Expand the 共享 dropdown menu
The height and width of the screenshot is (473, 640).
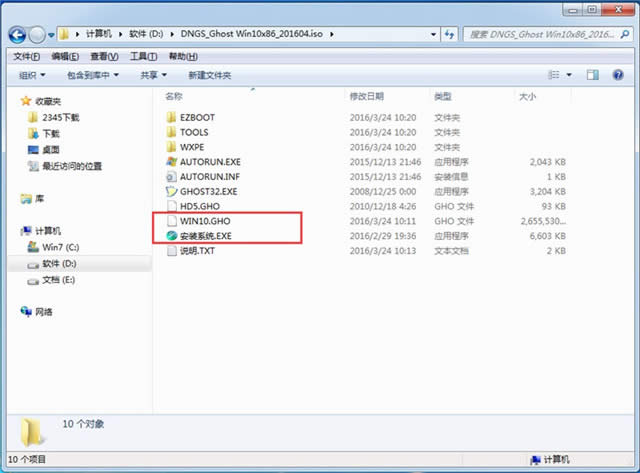pos(153,75)
